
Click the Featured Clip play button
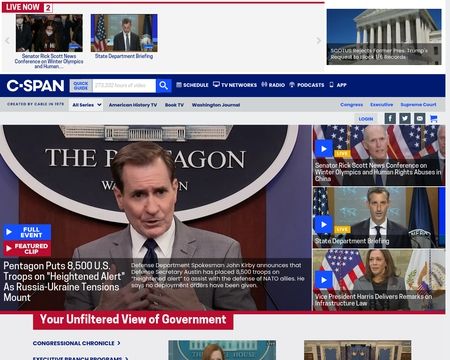click(x=27, y=248)
